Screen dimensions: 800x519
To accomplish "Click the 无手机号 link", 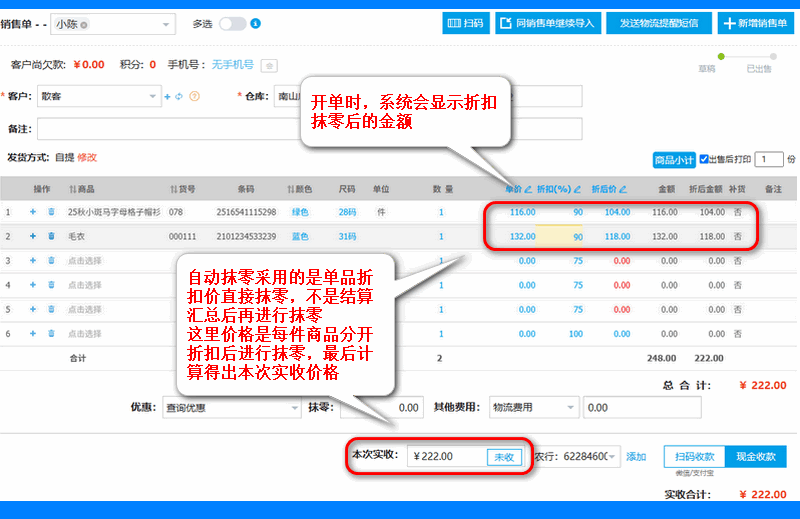I will [x=233, y=65].
